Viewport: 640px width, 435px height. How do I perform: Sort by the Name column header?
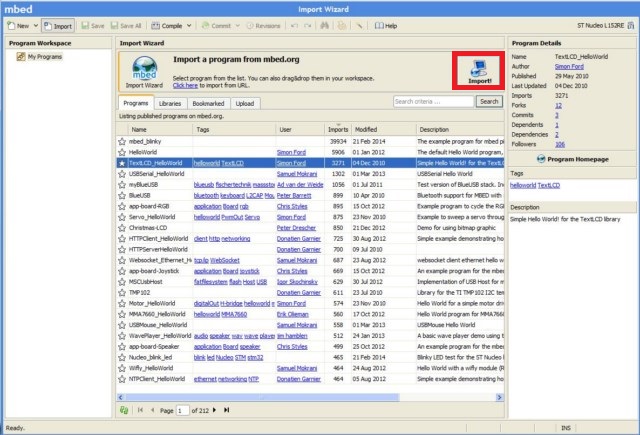click(160, 129)
